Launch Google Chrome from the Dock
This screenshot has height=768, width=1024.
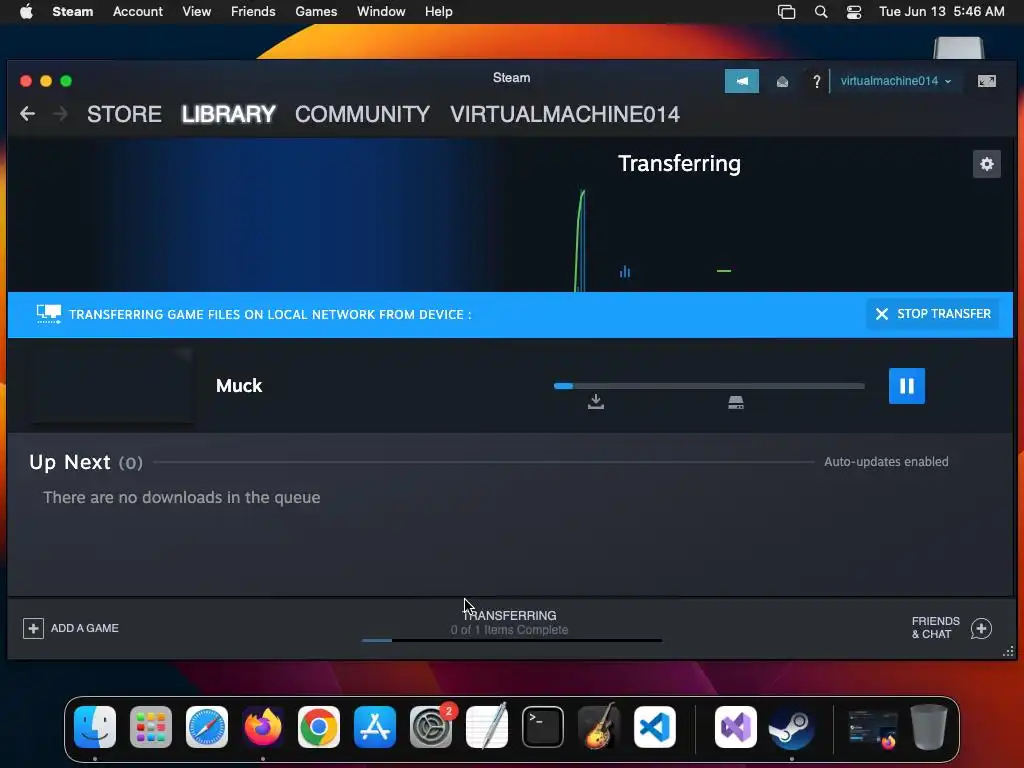tap(319, 727)
